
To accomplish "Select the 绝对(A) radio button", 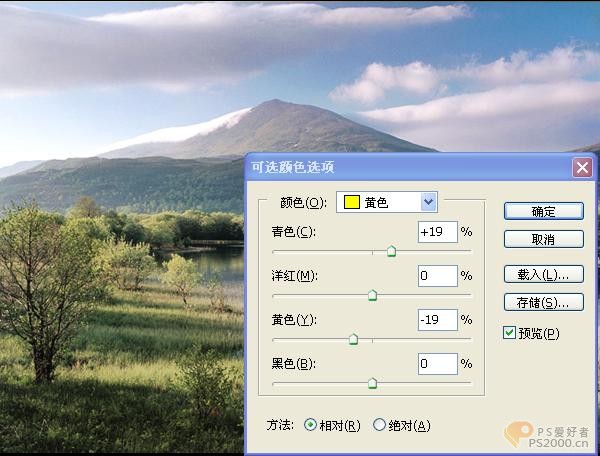I will (x=379, y=425).
